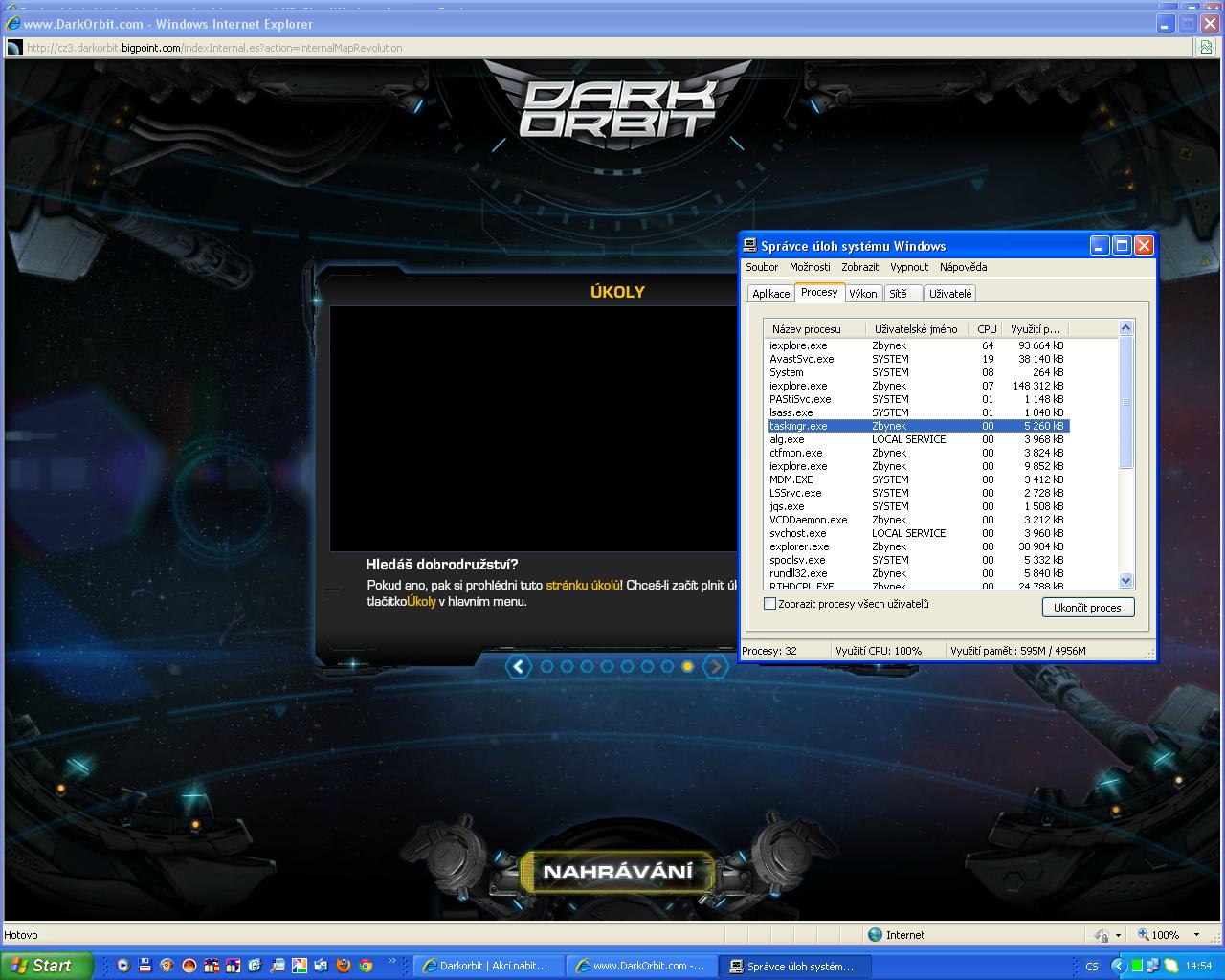Switch to www.DarkOrbit.com taskbar window
This screenshot has width=1225, height=980.
(x=641, y=966)
